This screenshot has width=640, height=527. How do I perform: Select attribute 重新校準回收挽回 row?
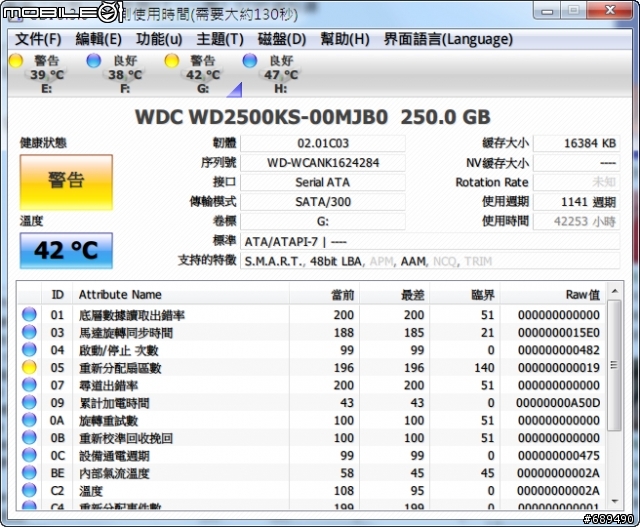(311, 438)
